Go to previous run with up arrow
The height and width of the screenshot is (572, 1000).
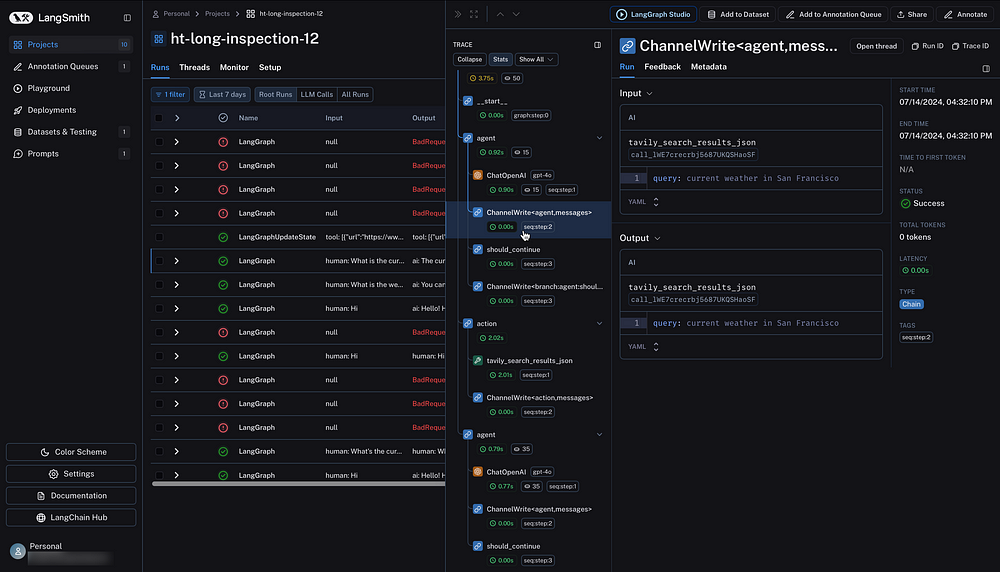point(500,14)
